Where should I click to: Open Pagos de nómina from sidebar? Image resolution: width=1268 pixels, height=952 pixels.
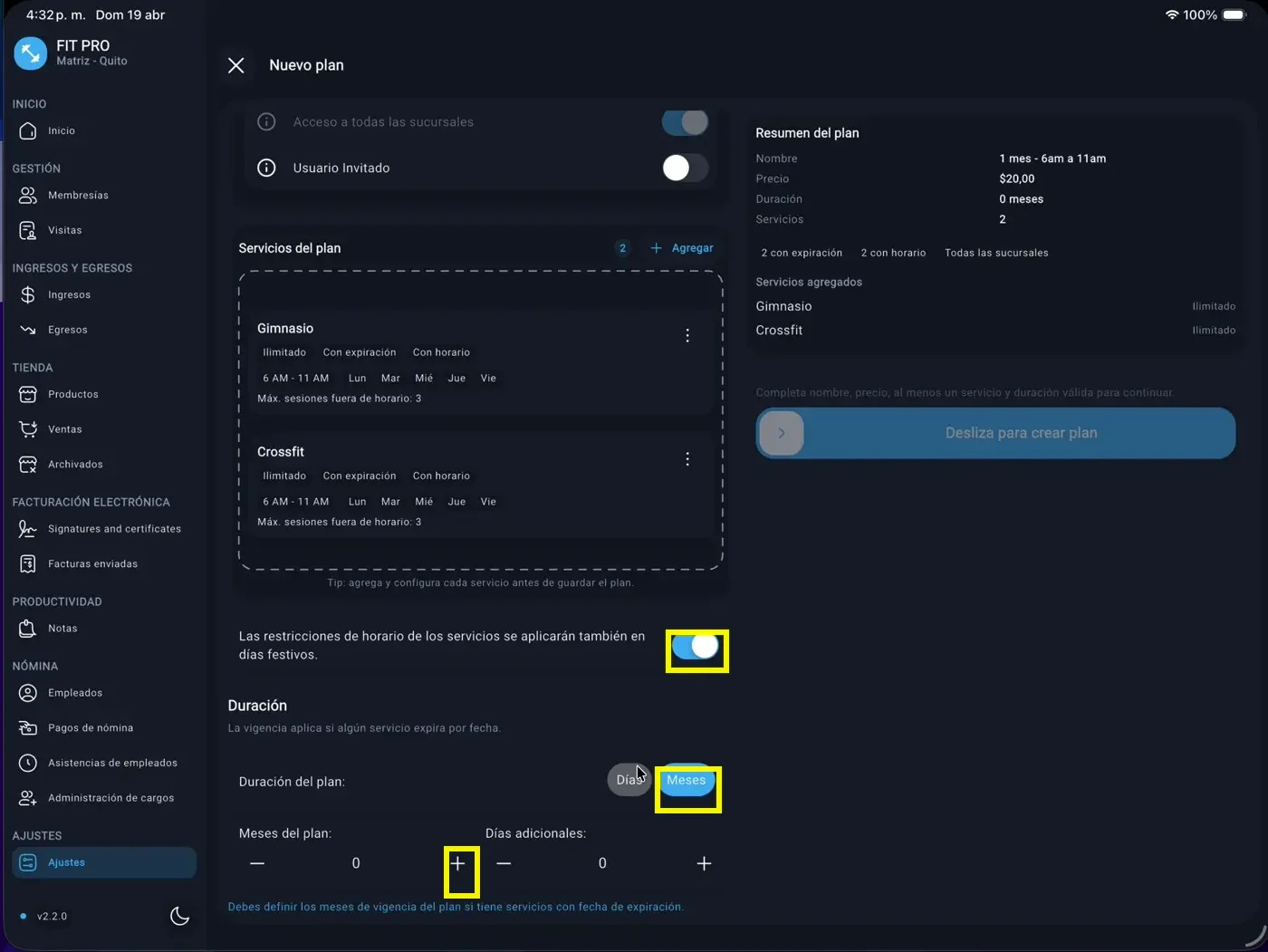pos(90,727)
